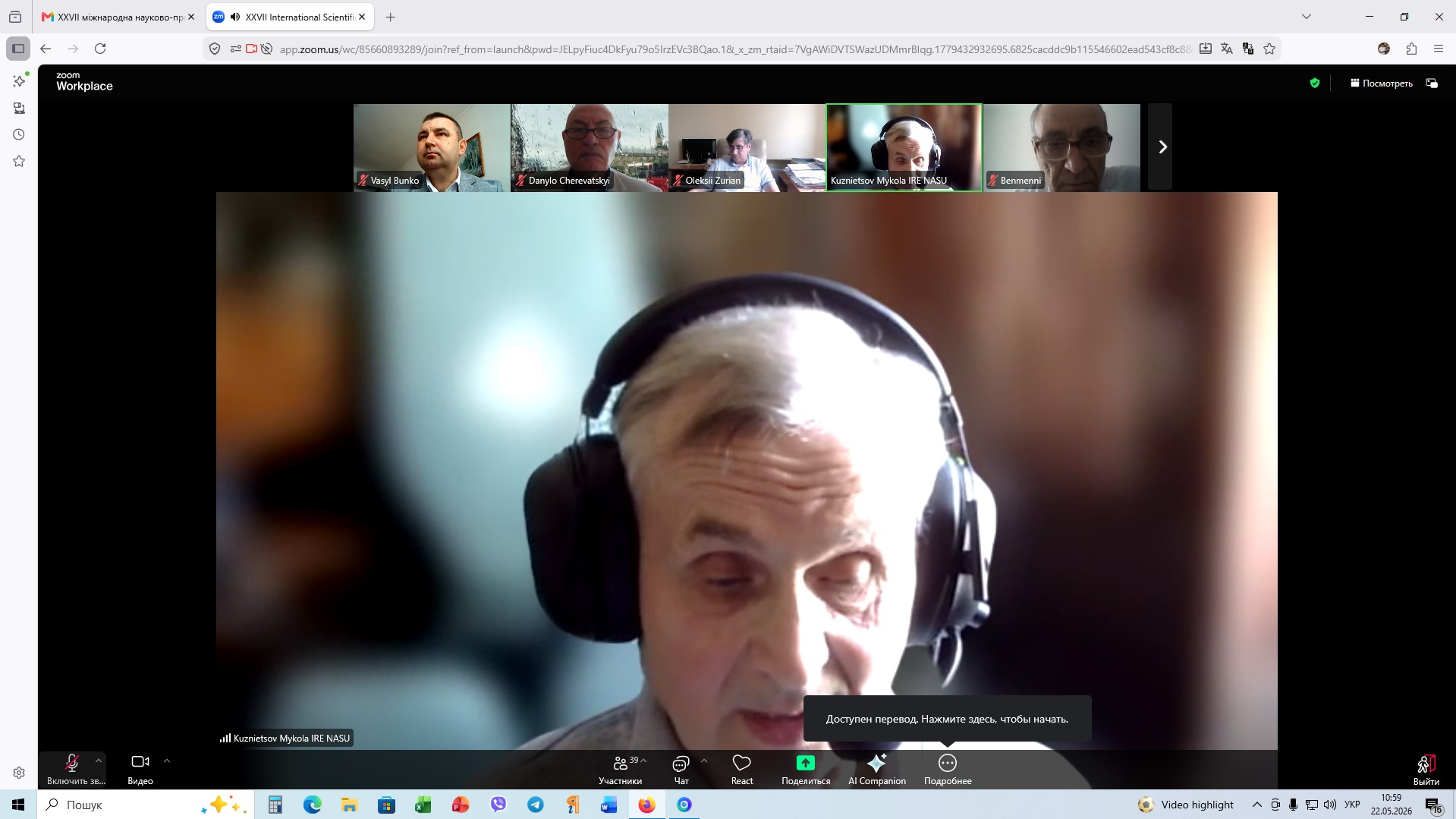This screenshot has height=819, width=1456.
Task: Go back in browser history
Action: pyautogui.click(x=46, y=49)
